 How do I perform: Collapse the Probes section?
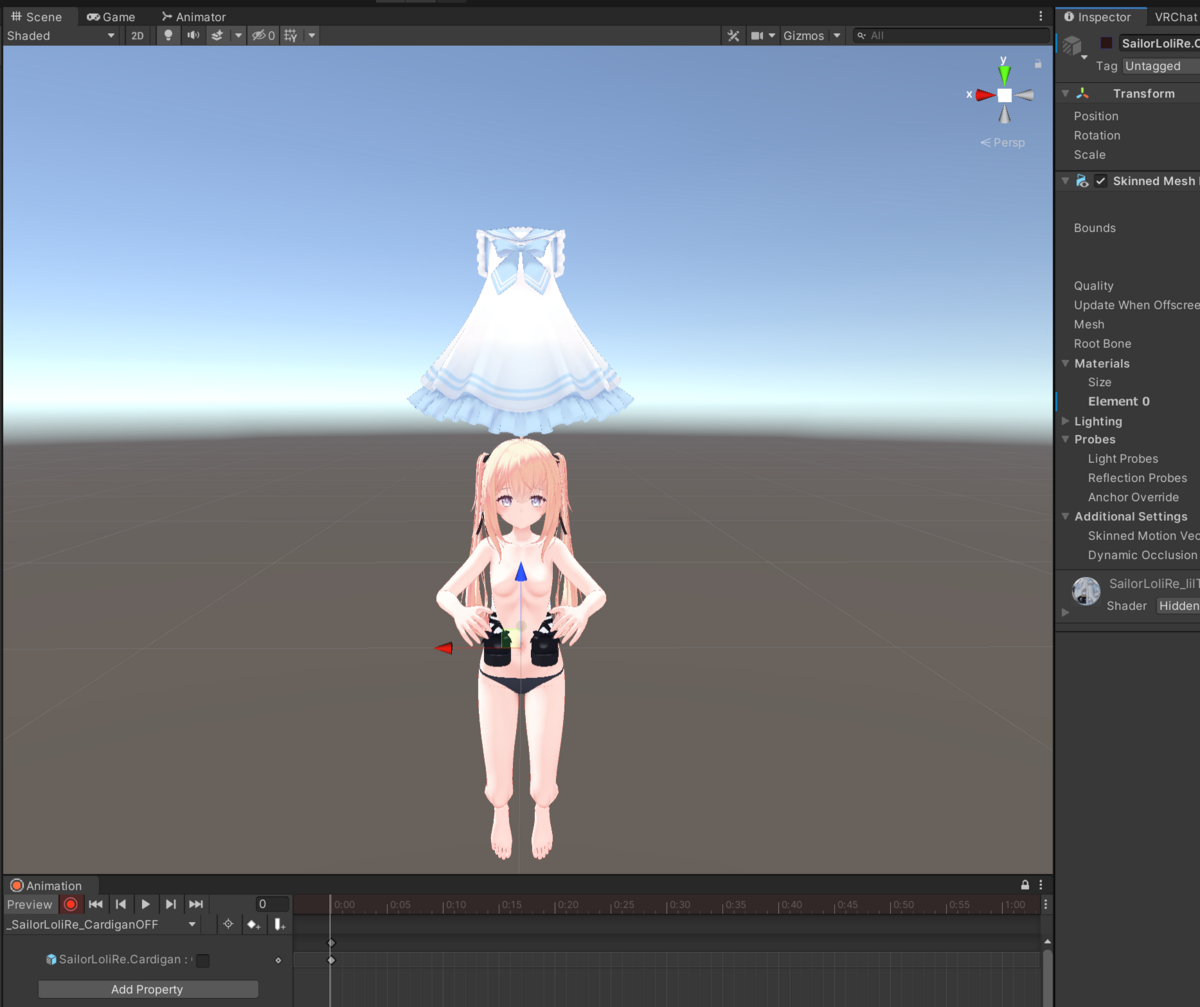(x=1066, y=439)
